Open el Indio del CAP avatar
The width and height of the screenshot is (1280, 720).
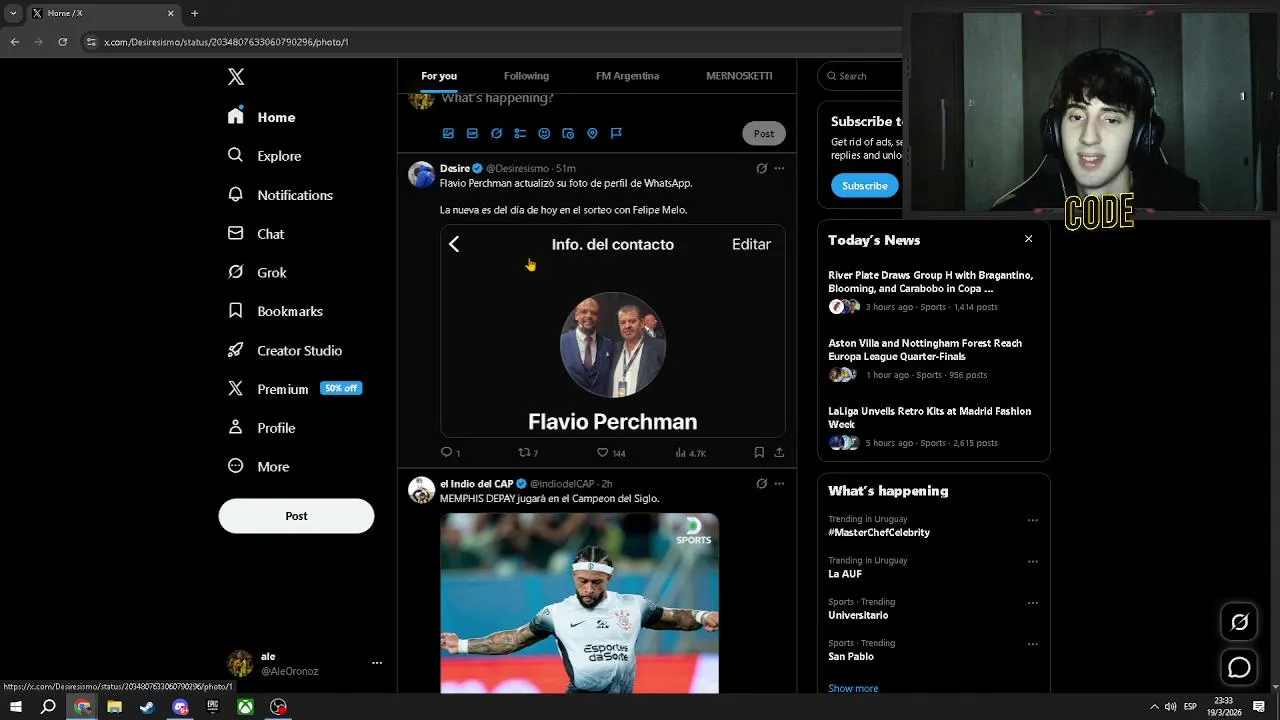click(421, 490)
